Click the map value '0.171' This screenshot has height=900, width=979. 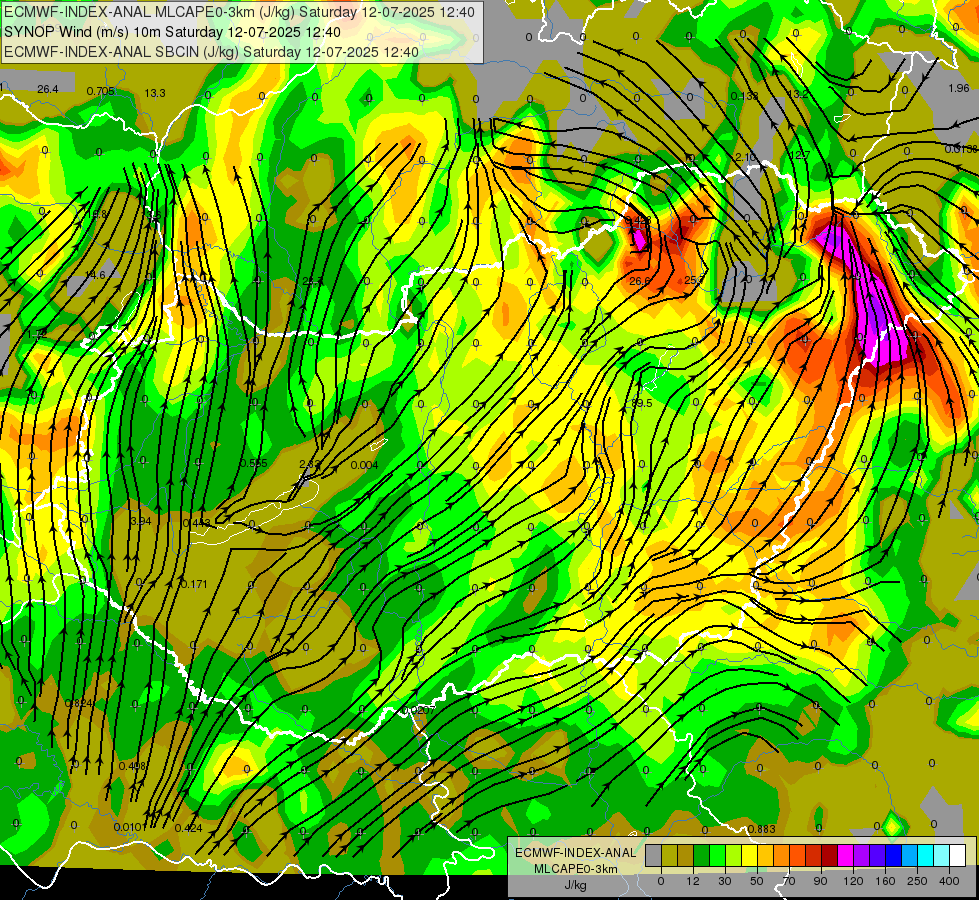click(x=194, y=584)
